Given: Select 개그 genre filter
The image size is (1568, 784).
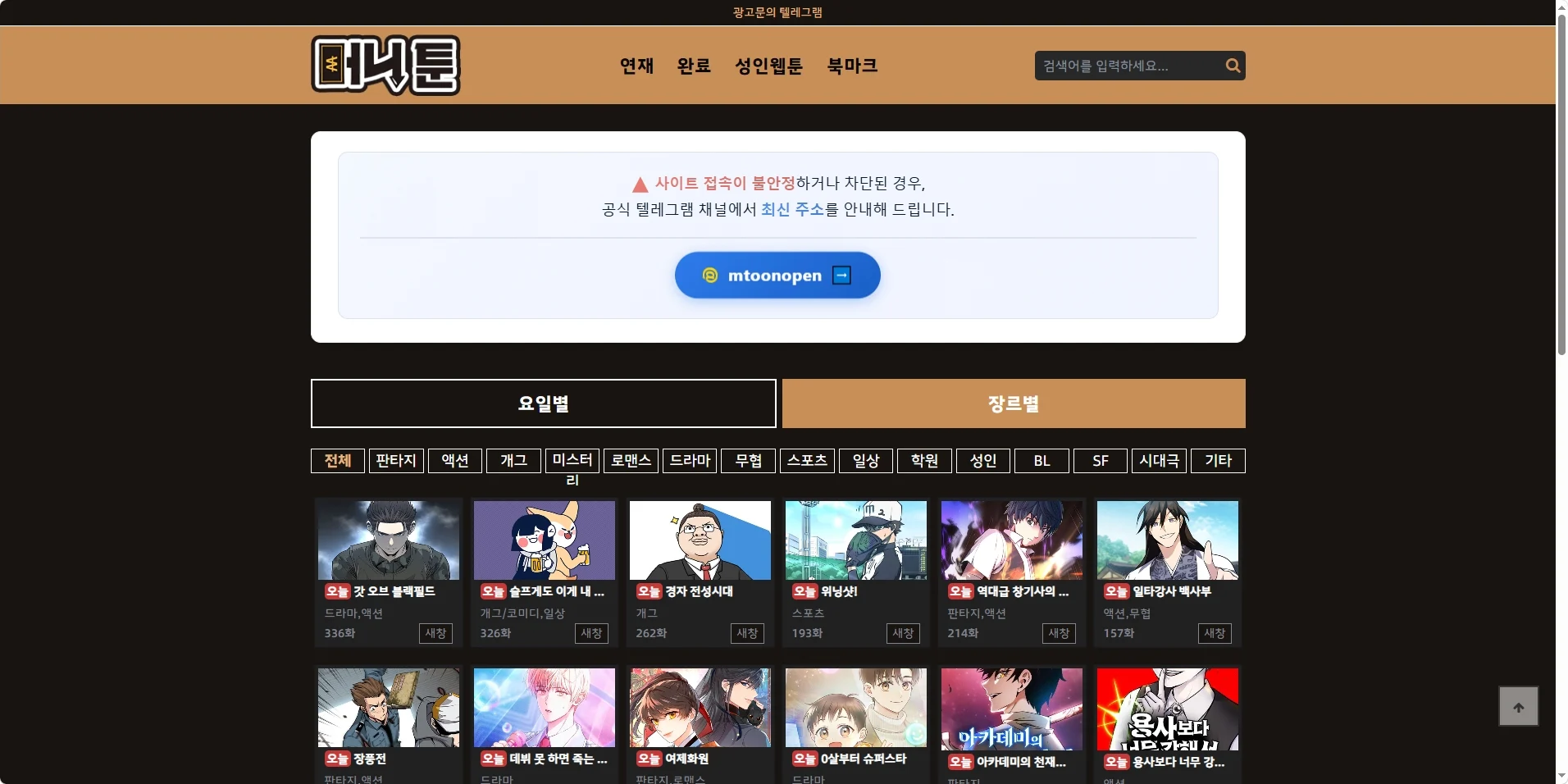Looking at the screenshot, I should [x=514, y=461].
